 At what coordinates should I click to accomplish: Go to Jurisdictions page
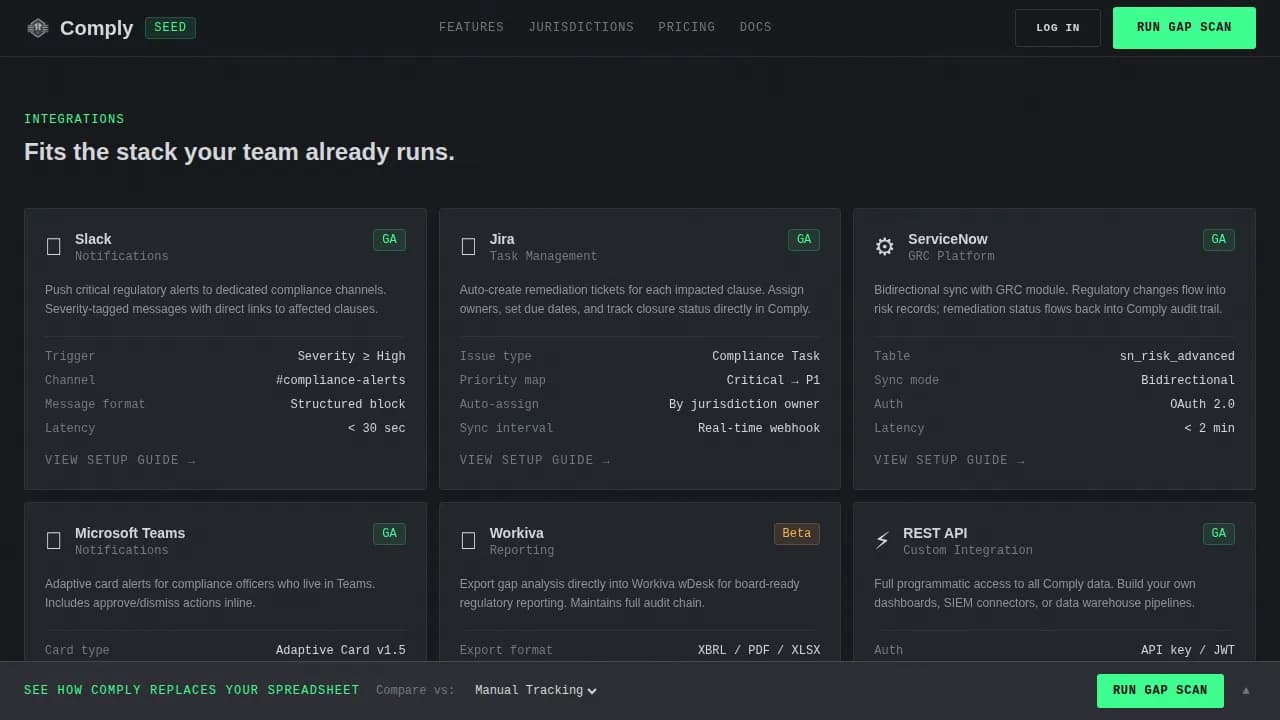581,27
